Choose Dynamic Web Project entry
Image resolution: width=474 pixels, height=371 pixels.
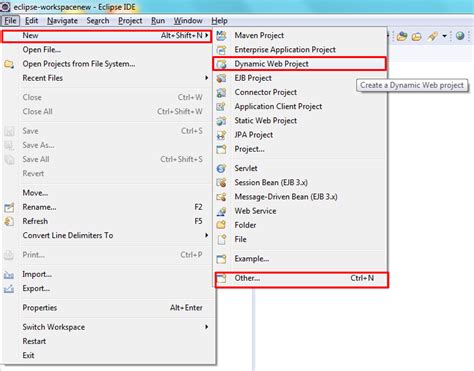tap(300, 64)
